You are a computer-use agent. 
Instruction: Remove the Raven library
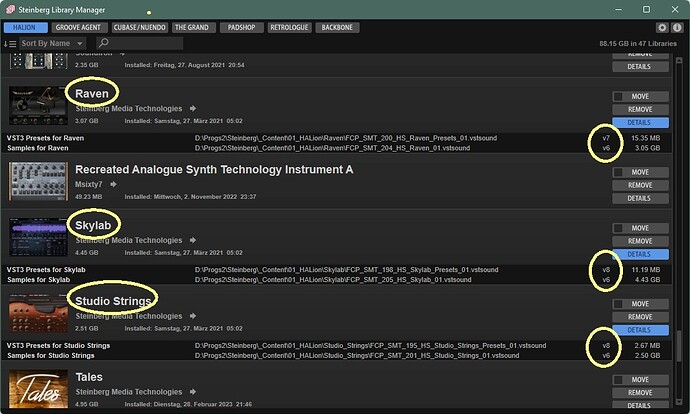(640, 110)
